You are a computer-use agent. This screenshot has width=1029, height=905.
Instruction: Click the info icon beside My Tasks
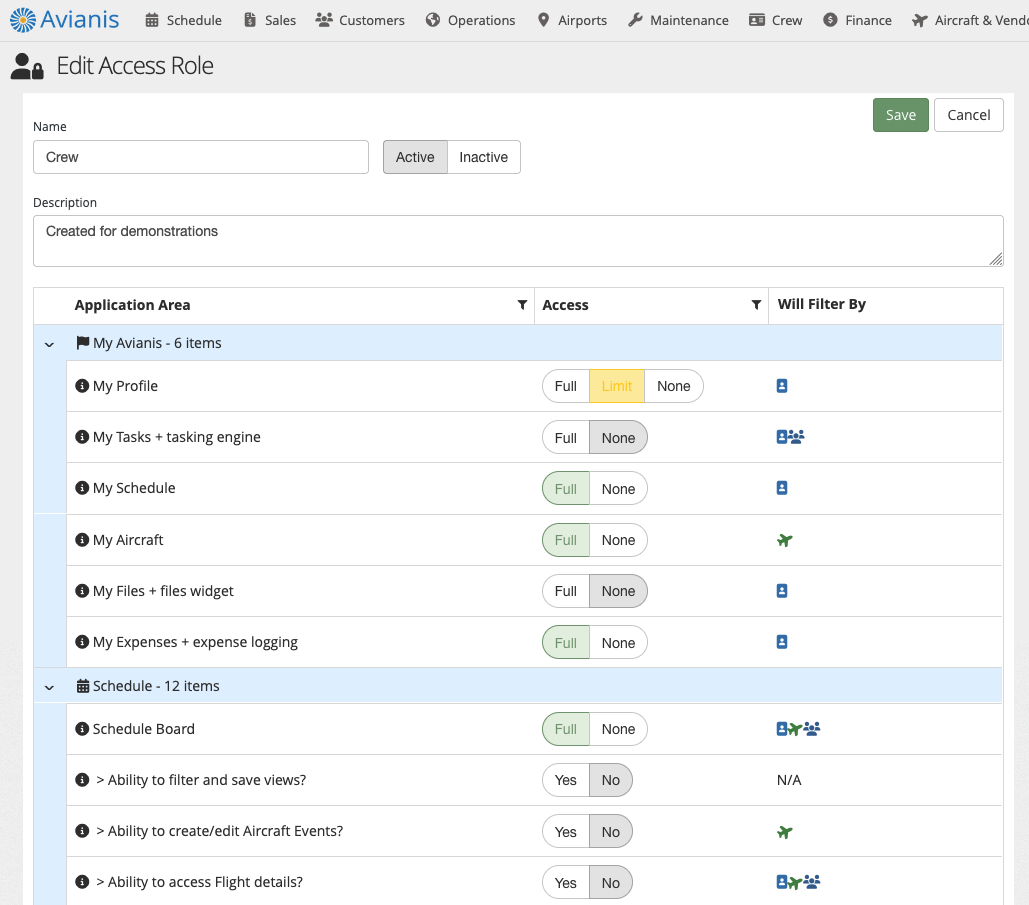(x=82, y=437)
